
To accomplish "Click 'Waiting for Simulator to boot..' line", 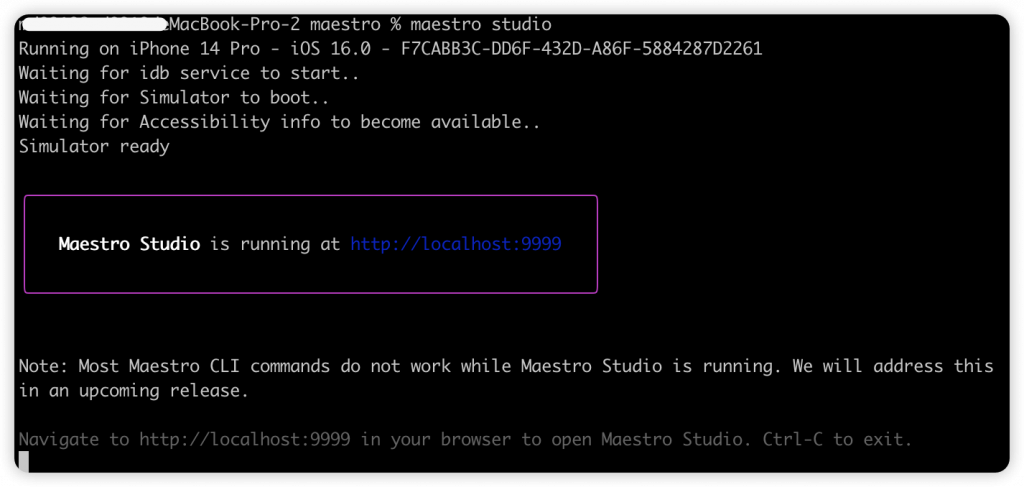I will pos(174,98).
